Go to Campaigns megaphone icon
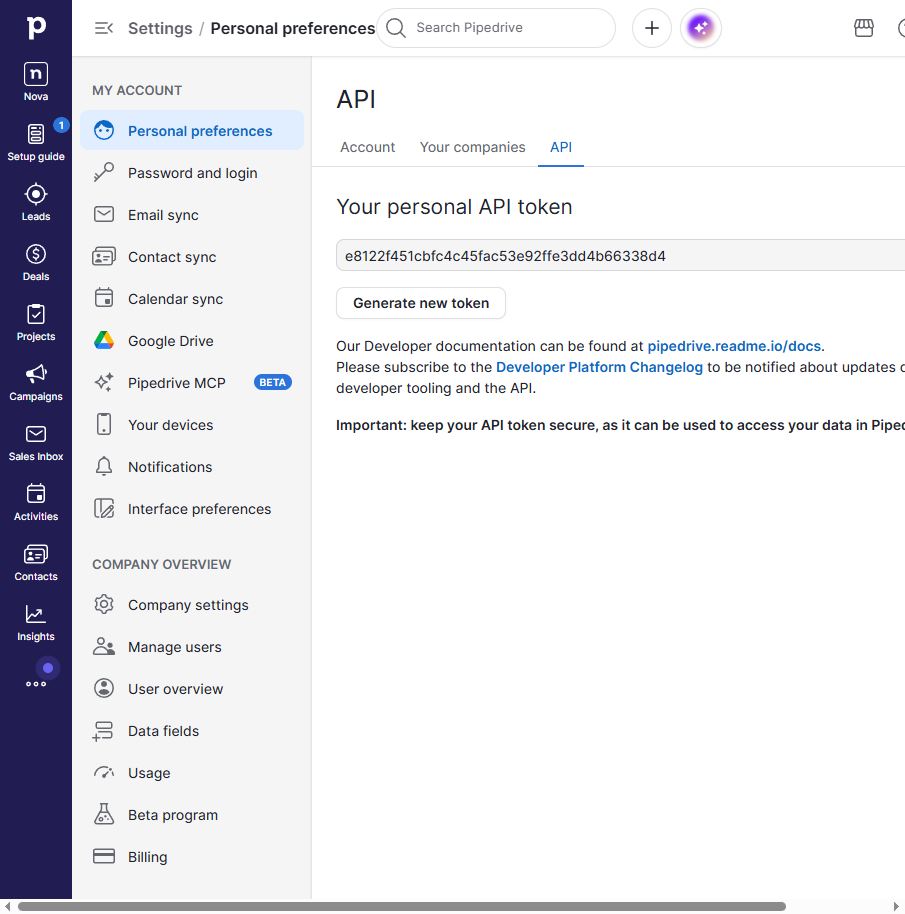The height and width of the screenshot is (914, 905). point(36,382)
